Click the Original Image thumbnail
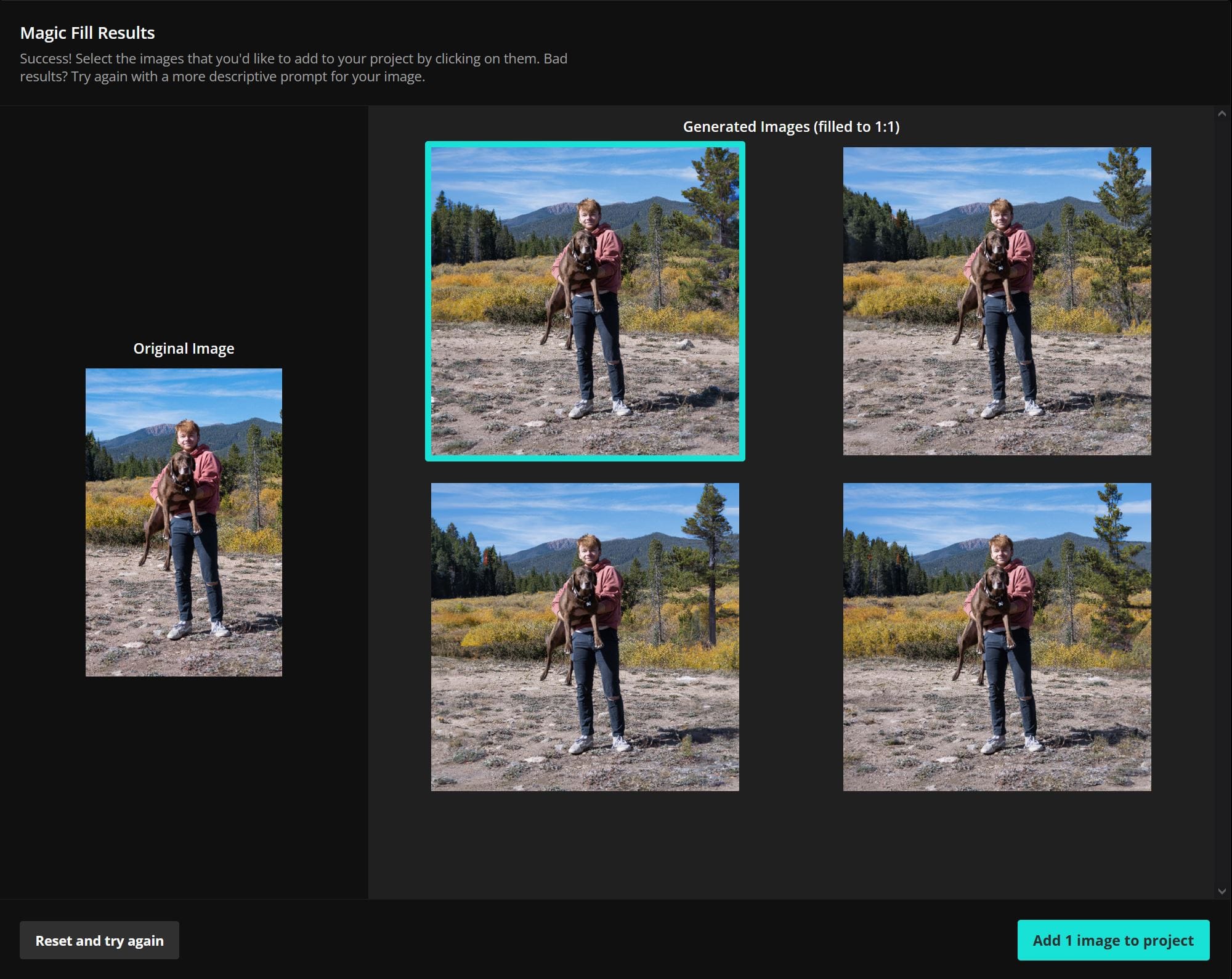The height and width of the screenshot is (979, 1232). pyautogui.click(x=184, y=522)
